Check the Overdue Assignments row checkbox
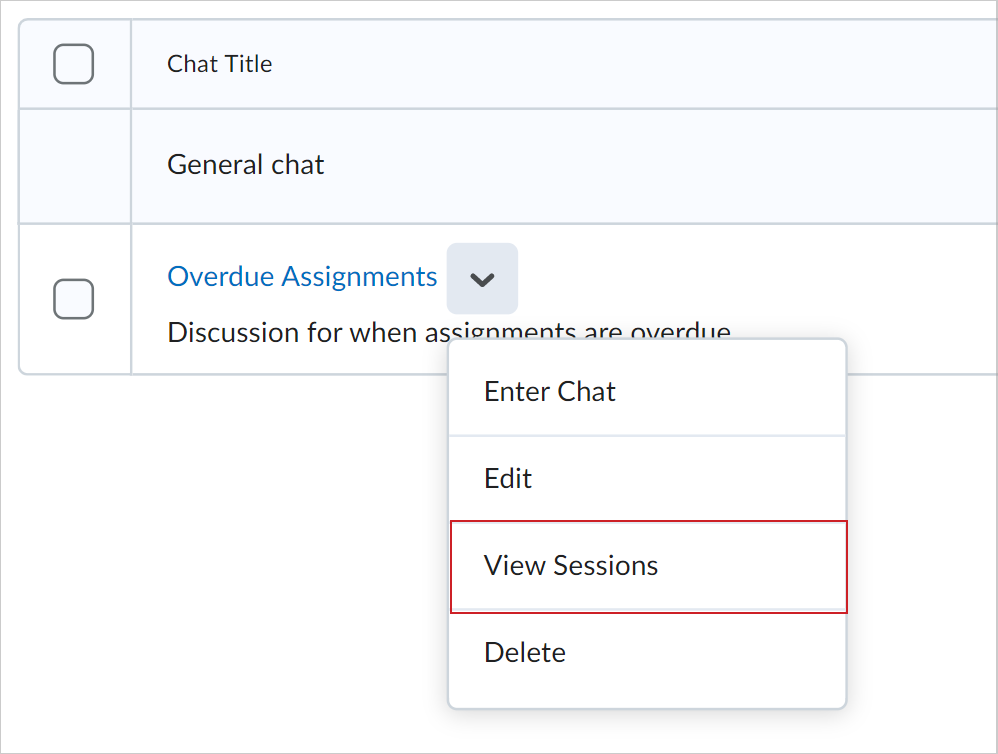998x754 pixels. click(73, 299)
